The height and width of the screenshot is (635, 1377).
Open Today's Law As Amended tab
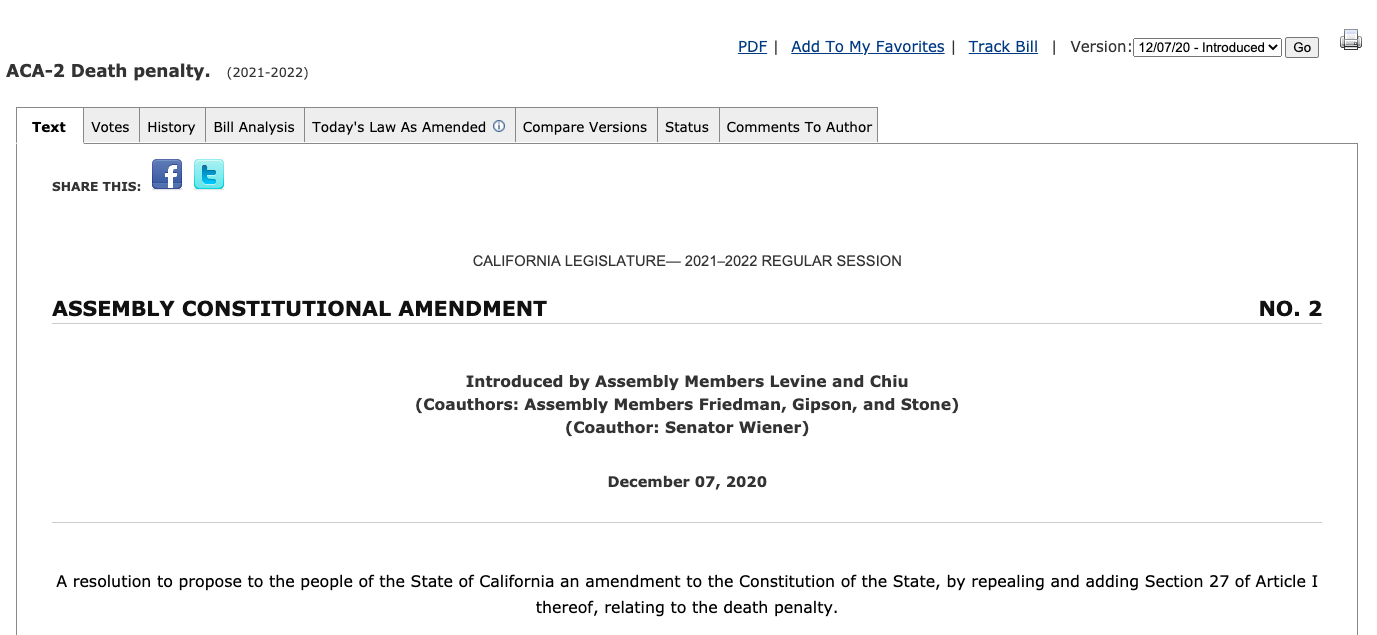coord(398,127)
